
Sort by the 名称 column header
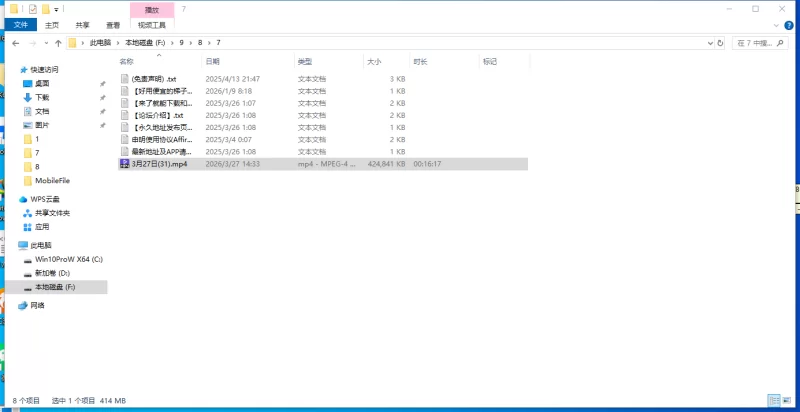pyautogui.click(x=159, y=62)
